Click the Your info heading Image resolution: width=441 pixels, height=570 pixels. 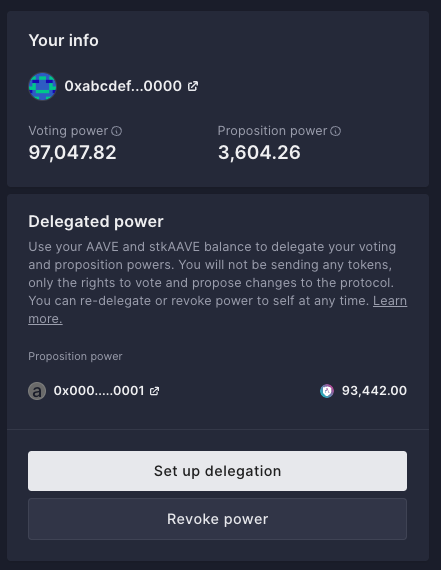click(x=64, y=40)
